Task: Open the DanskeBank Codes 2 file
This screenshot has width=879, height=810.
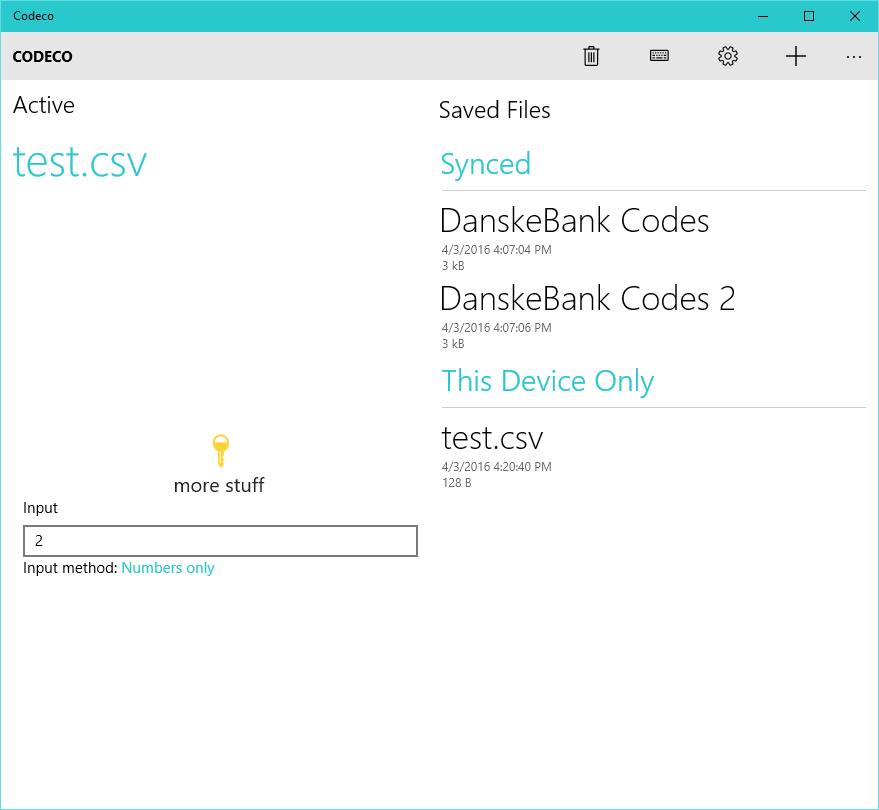Action: point(587,298)
